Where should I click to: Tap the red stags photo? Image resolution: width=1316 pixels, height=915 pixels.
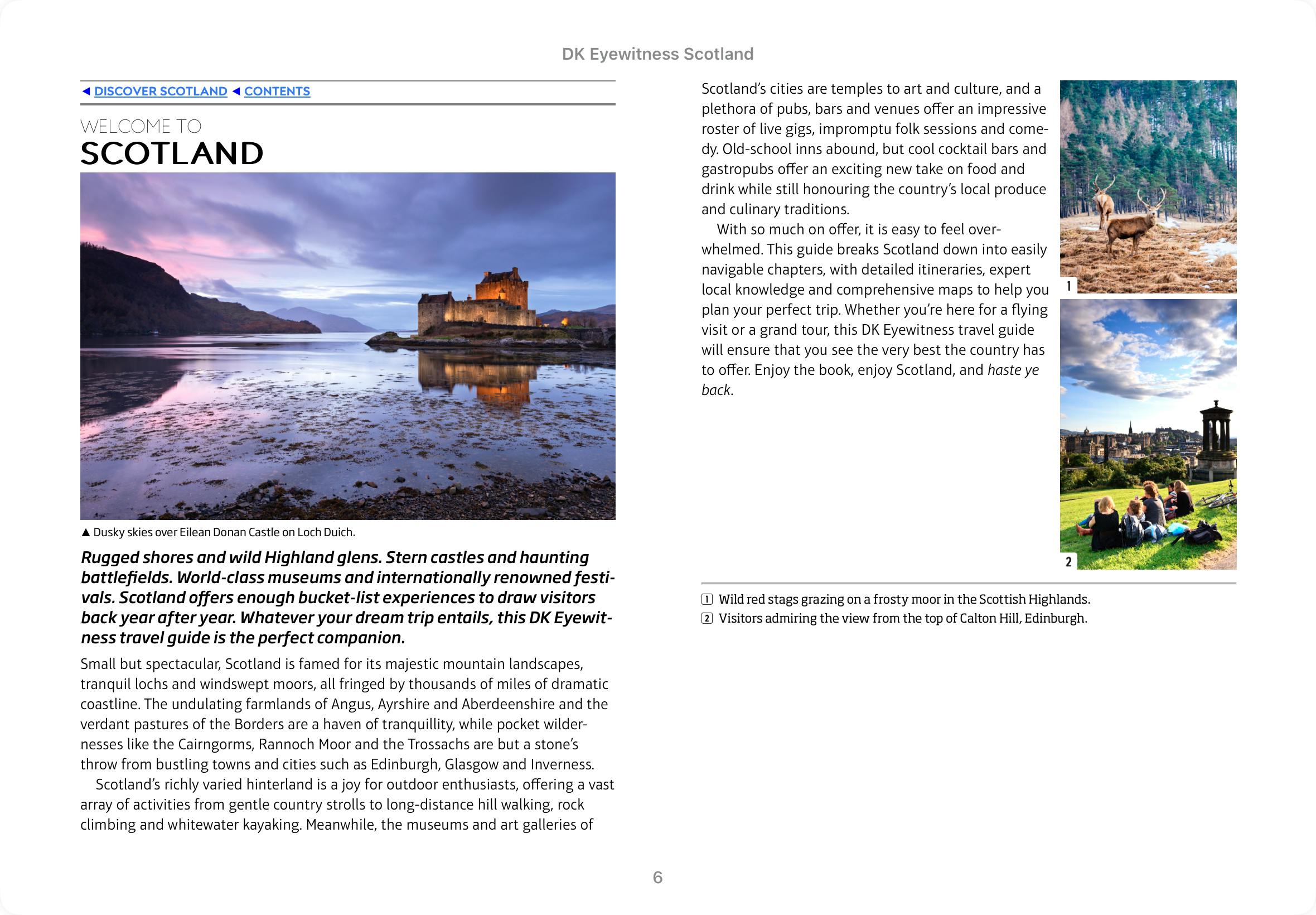(x=1148, y=186)
